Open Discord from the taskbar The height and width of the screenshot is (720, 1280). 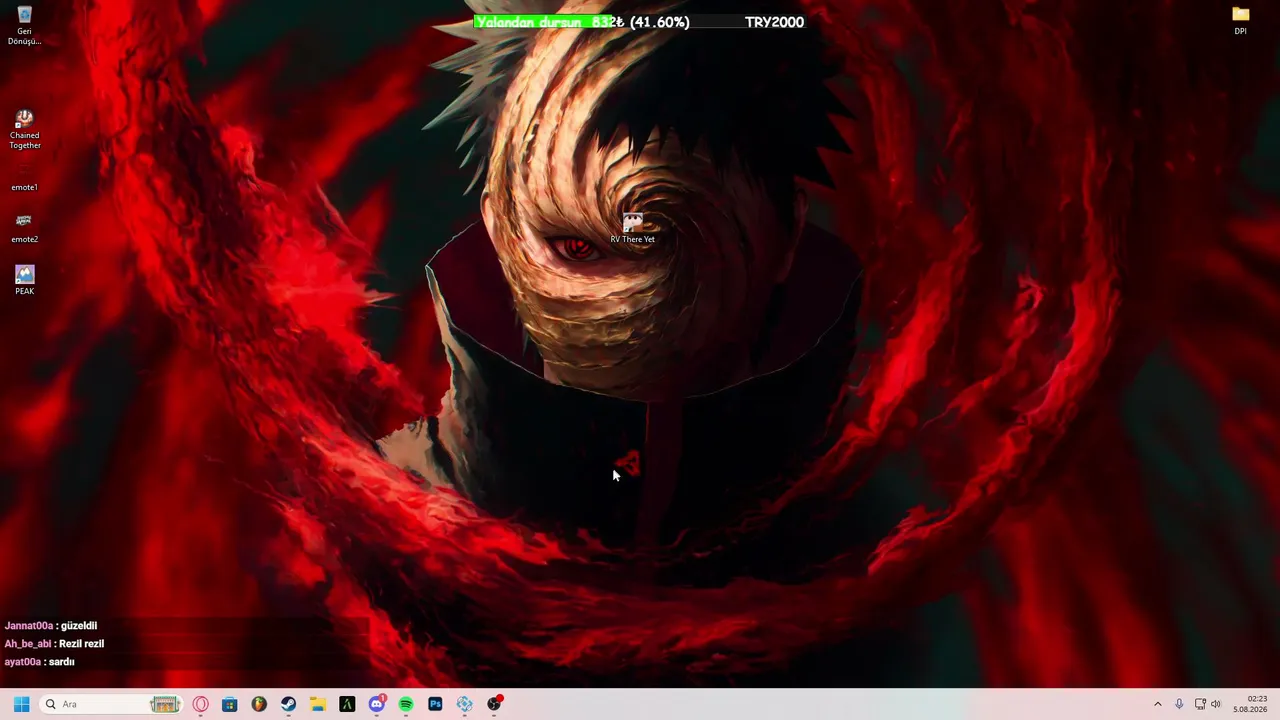(x=377, y=704)
